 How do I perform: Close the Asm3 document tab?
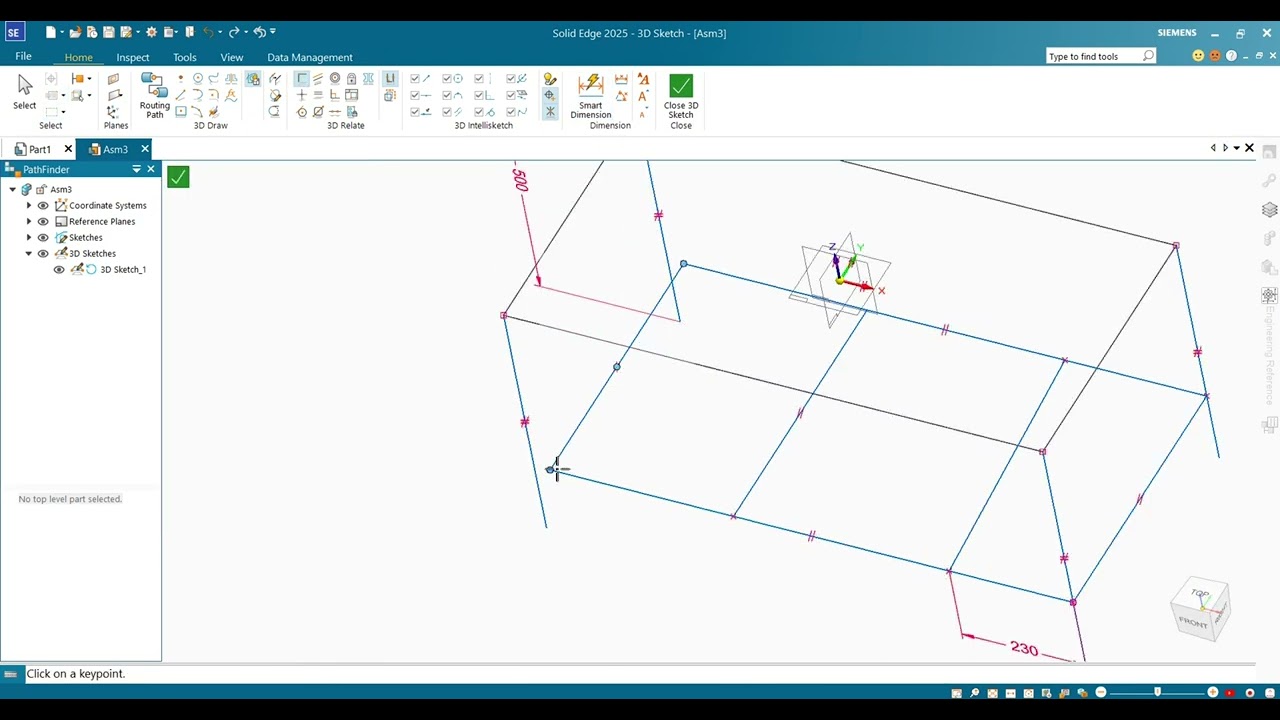pyautogui.click(x=144, y=149)
